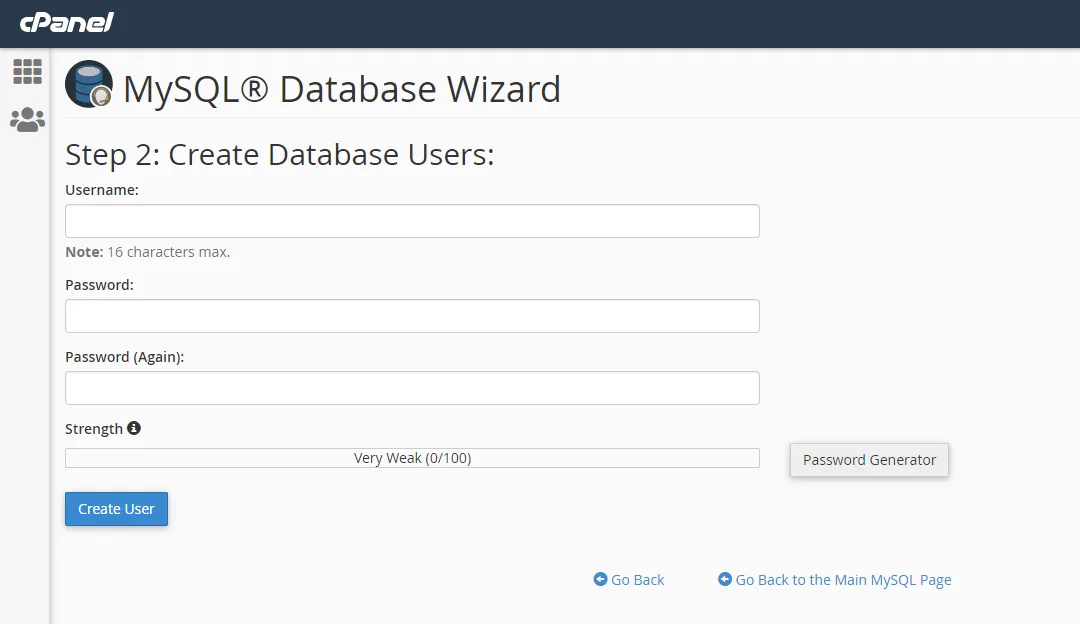Viewport: 1080px width, 624px height.
Task: Select the Password (Again) field
Action: point(412,388)
